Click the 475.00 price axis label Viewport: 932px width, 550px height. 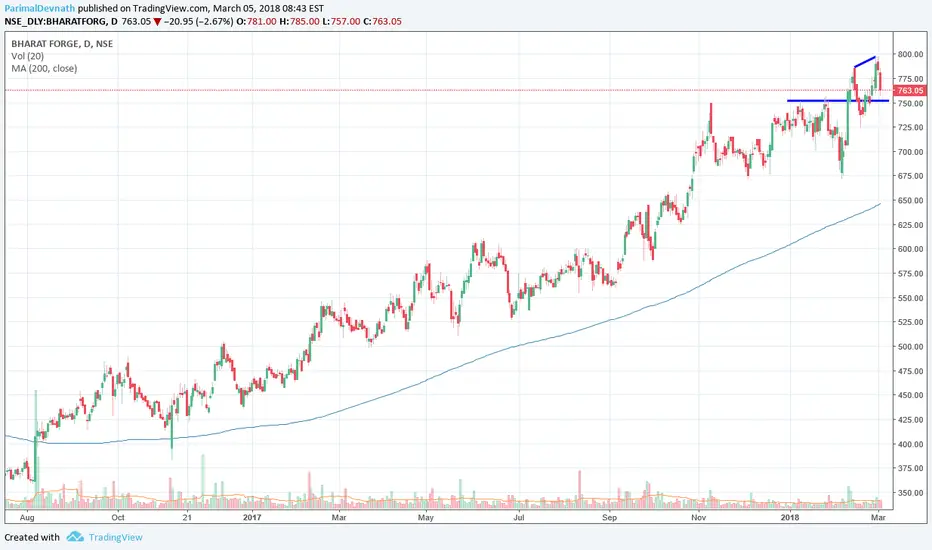(910, 370)
